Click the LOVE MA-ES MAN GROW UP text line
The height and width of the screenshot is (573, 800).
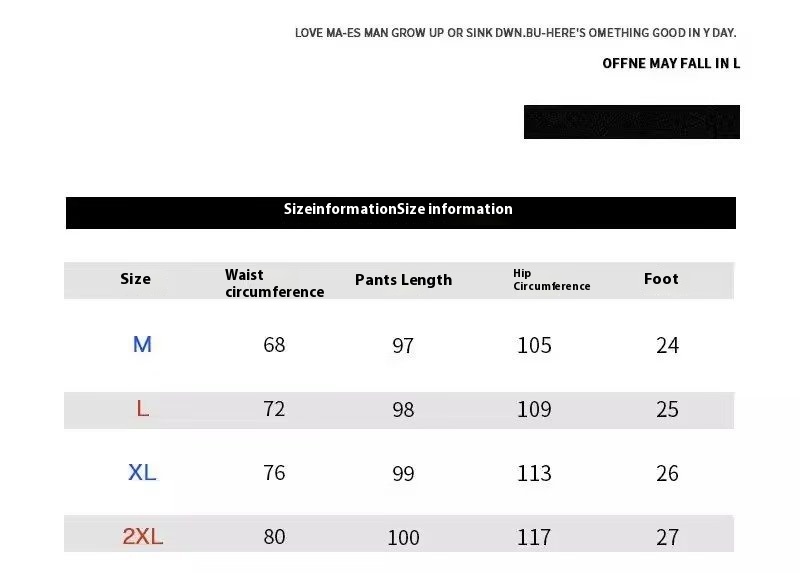(515, 33)
